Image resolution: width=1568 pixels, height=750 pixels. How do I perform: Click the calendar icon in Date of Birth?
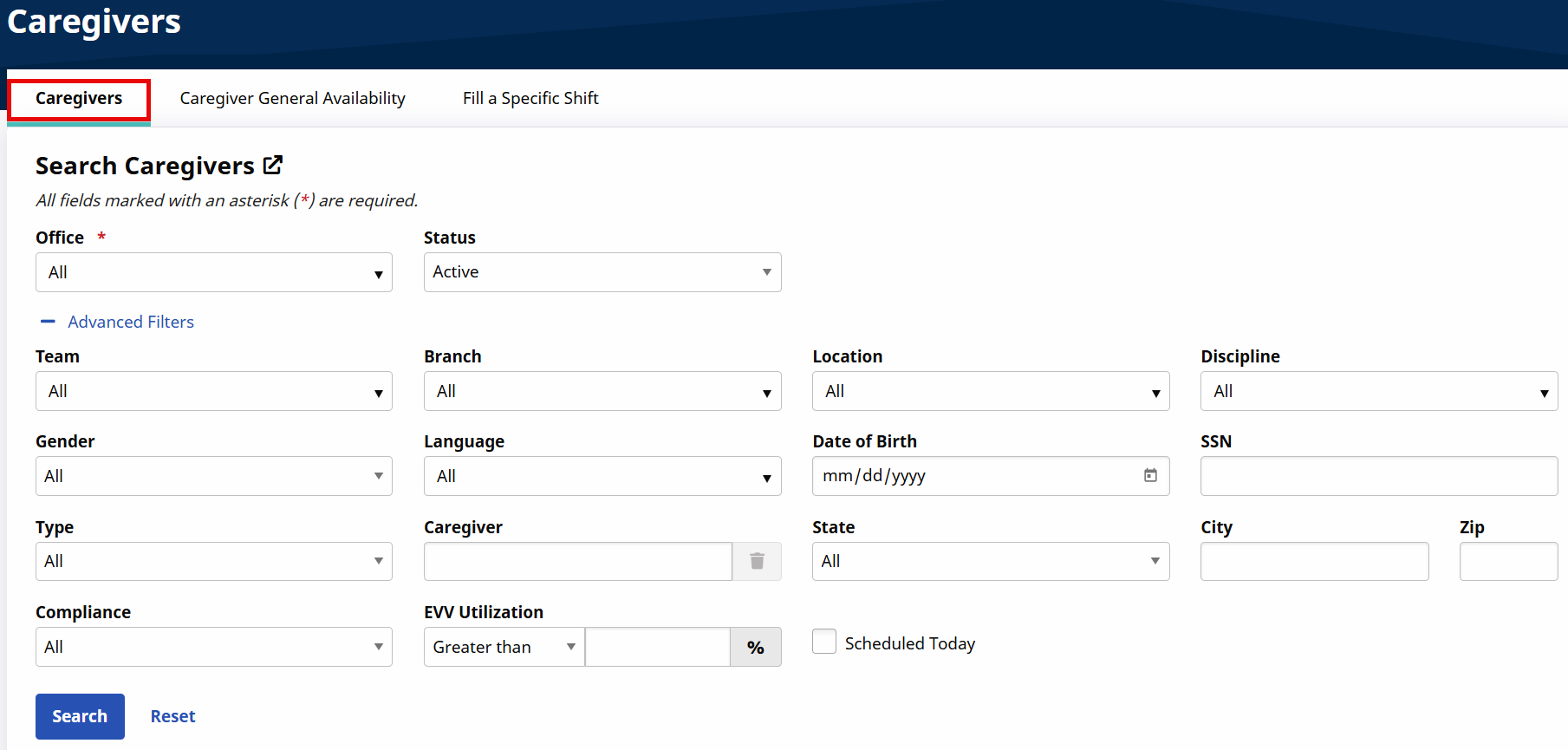click(1150, 475)
